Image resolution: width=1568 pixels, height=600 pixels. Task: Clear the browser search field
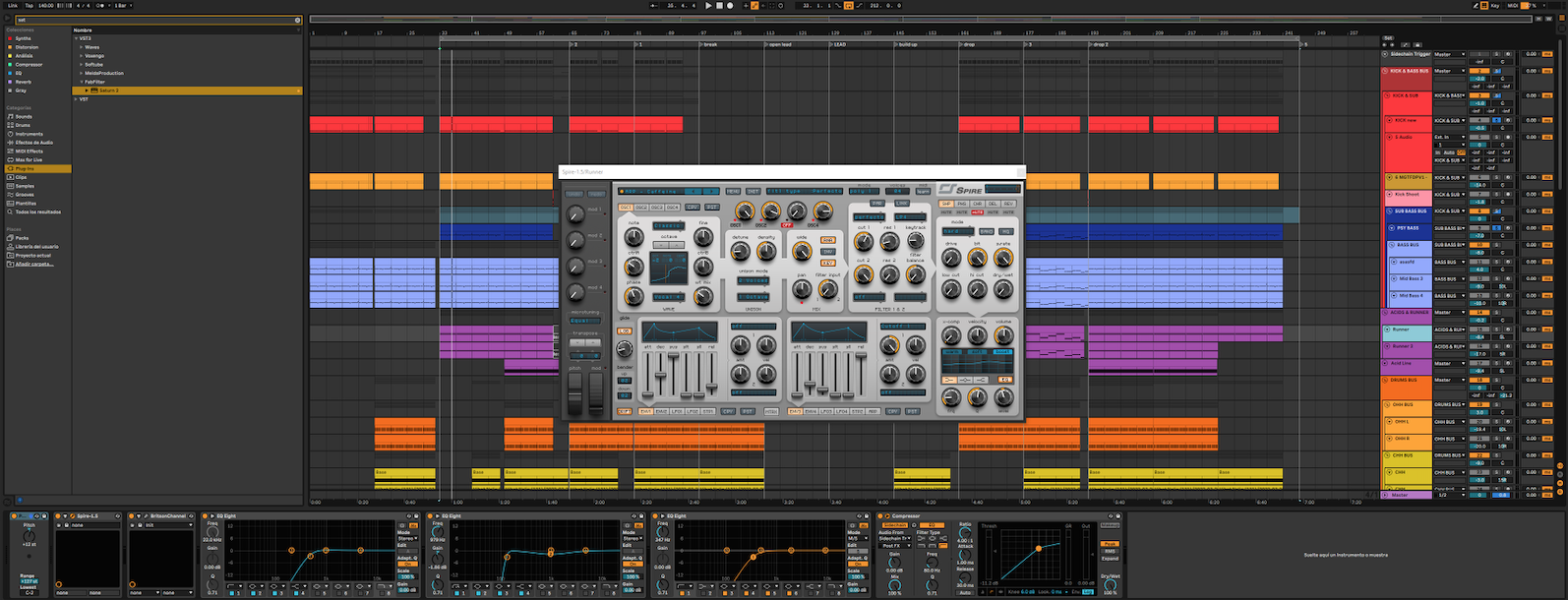coord(297,20)
